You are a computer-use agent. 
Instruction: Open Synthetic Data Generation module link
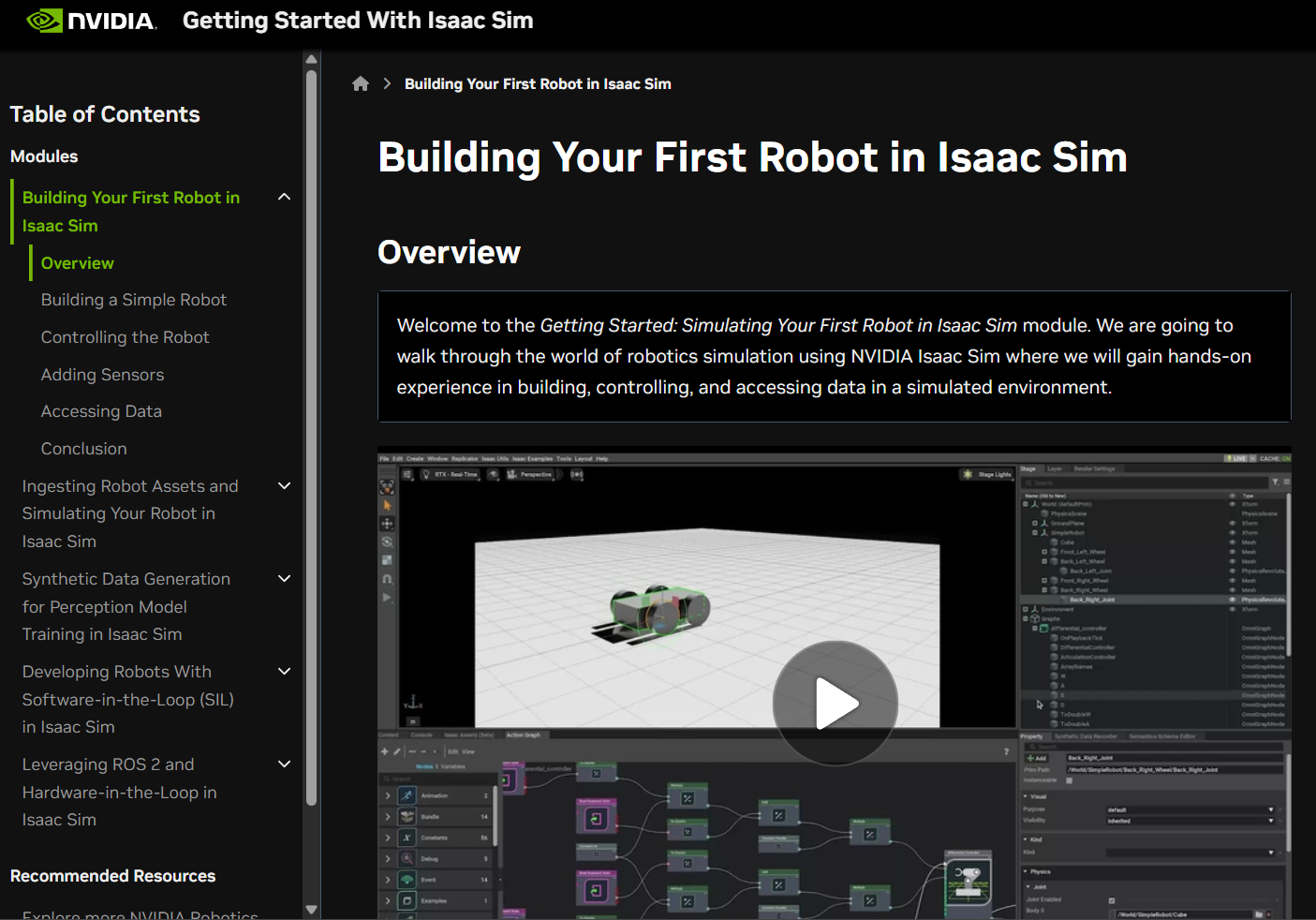126,606
